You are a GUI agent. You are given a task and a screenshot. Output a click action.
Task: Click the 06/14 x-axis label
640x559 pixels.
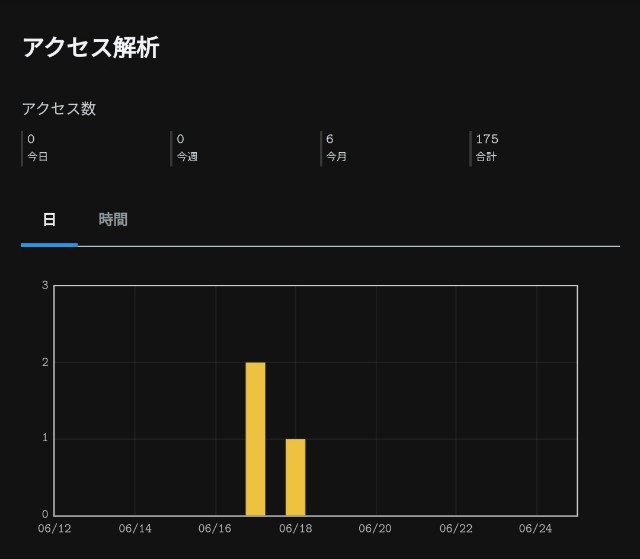135,529
